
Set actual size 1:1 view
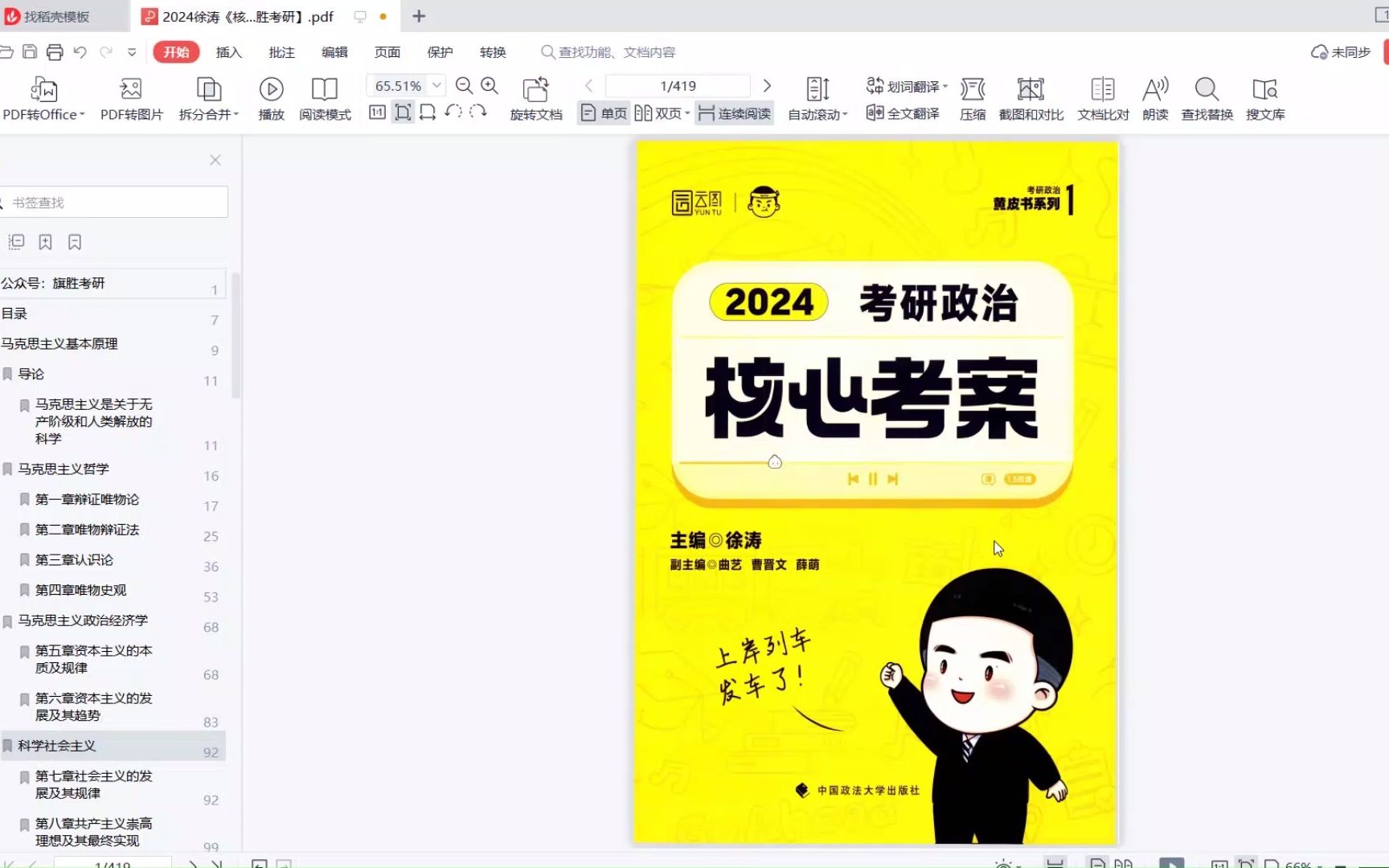coord(377,113)
